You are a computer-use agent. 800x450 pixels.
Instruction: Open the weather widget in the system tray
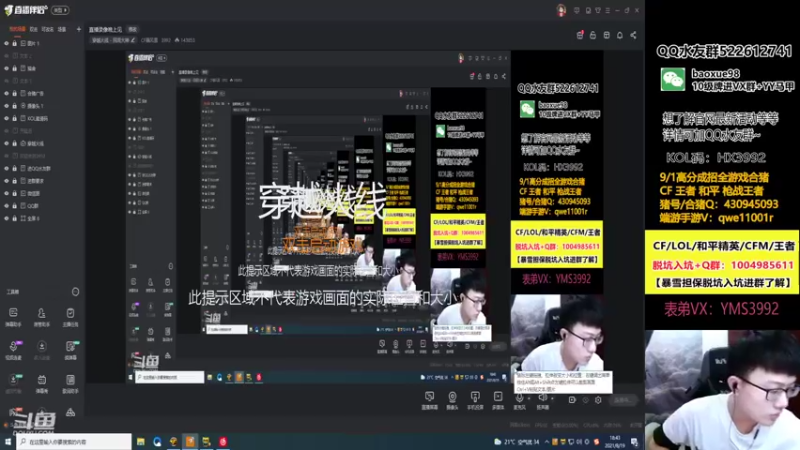coord(516,442)
